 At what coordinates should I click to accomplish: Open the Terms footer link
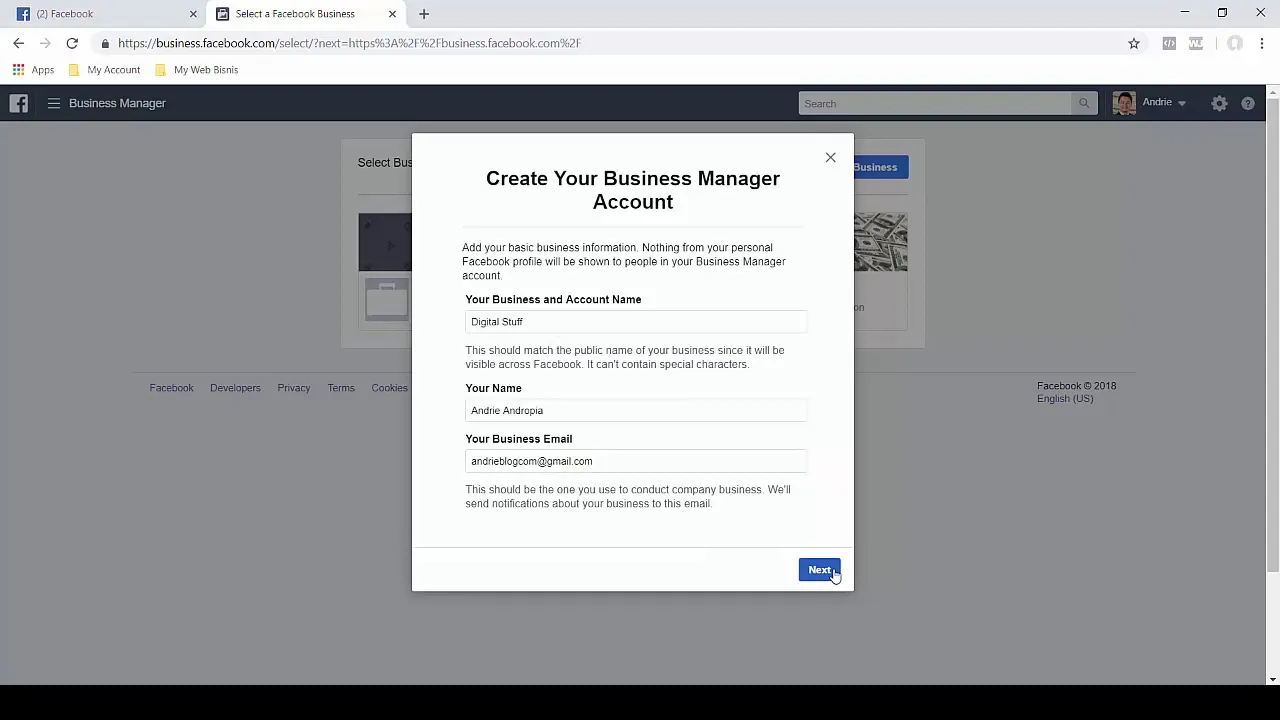point(341,388)
